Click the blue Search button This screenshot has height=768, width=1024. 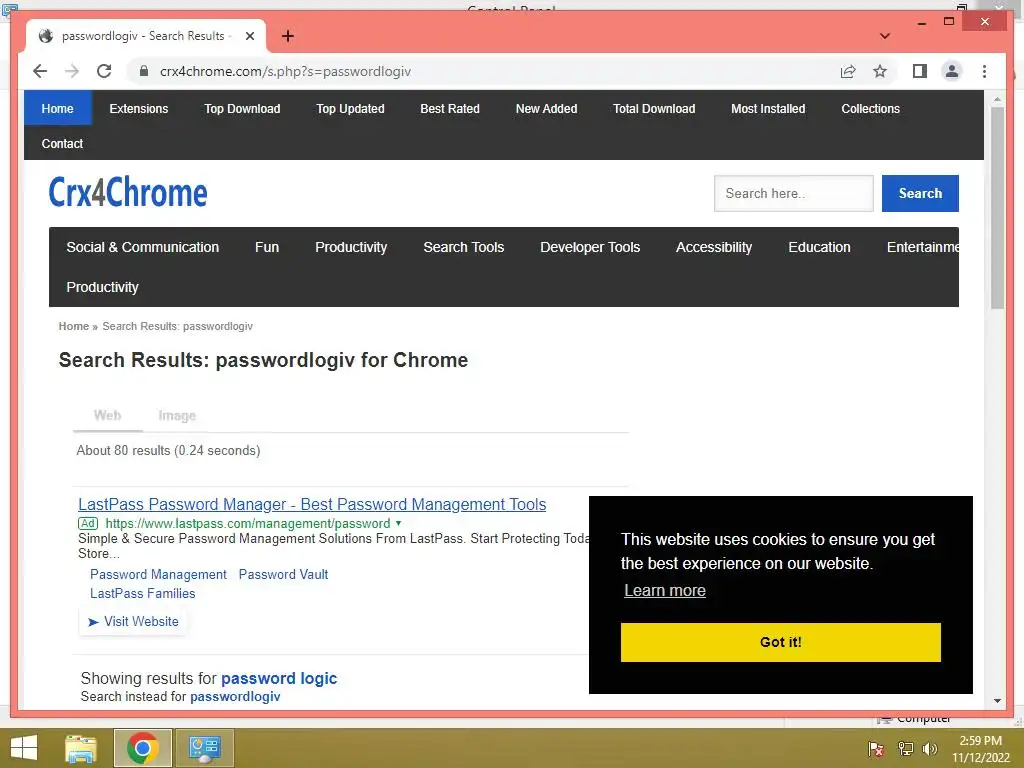coord(920,193)
